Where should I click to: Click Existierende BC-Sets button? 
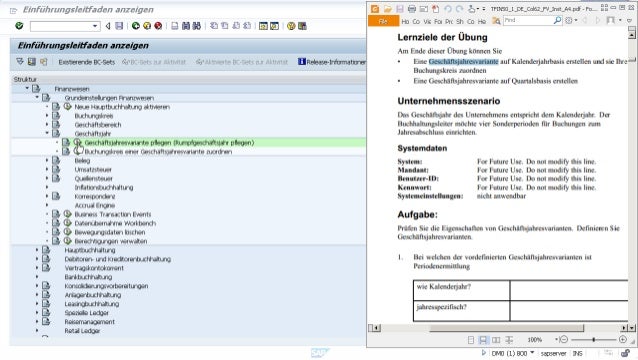tap(87, 62)
